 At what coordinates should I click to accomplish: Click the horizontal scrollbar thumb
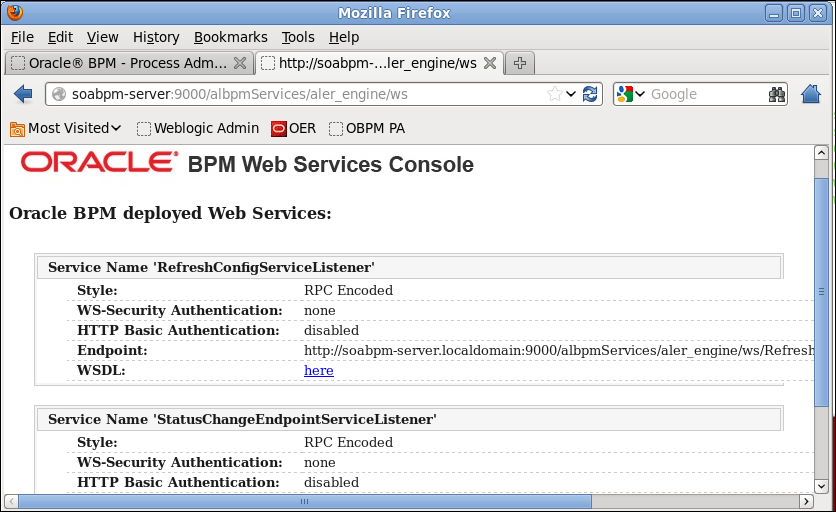click(x=304, y=501)
